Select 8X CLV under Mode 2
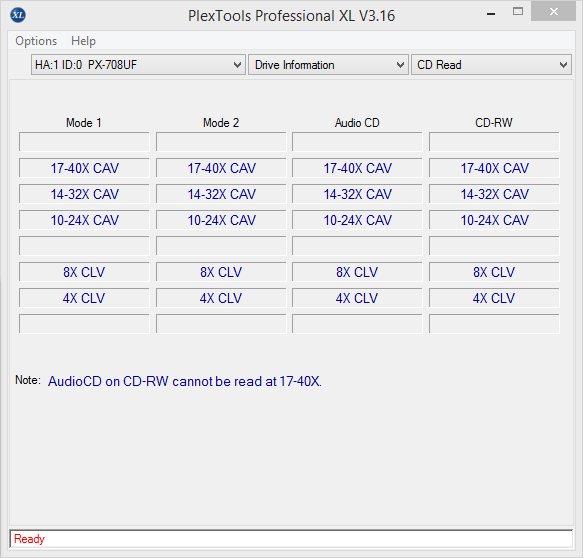 pos(221,272)
